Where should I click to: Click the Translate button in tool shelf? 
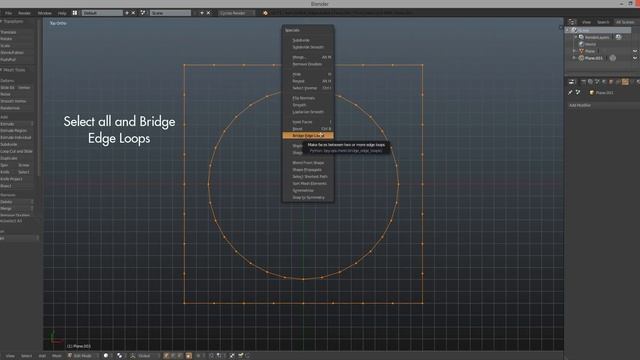17,32
